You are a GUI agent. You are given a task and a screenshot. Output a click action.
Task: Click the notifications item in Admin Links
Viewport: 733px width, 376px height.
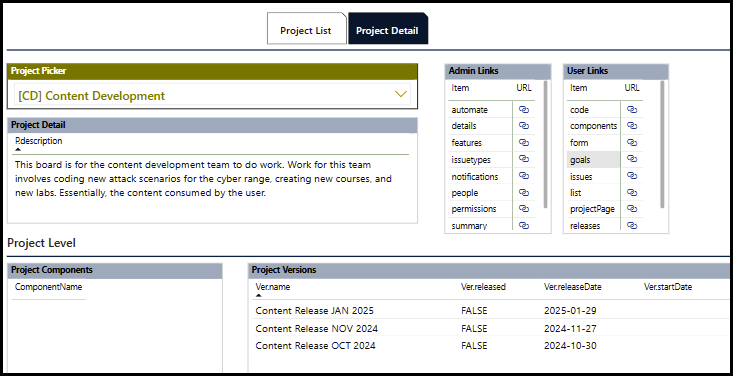coord(474,176)
